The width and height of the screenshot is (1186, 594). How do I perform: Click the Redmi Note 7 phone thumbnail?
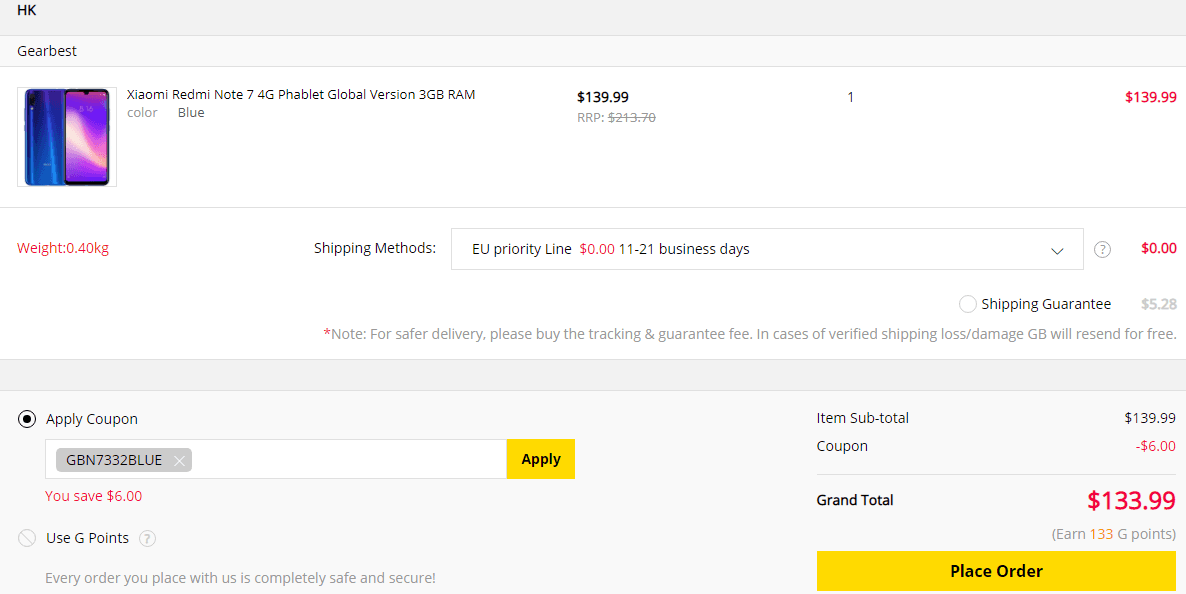click(x=67, y=137)
